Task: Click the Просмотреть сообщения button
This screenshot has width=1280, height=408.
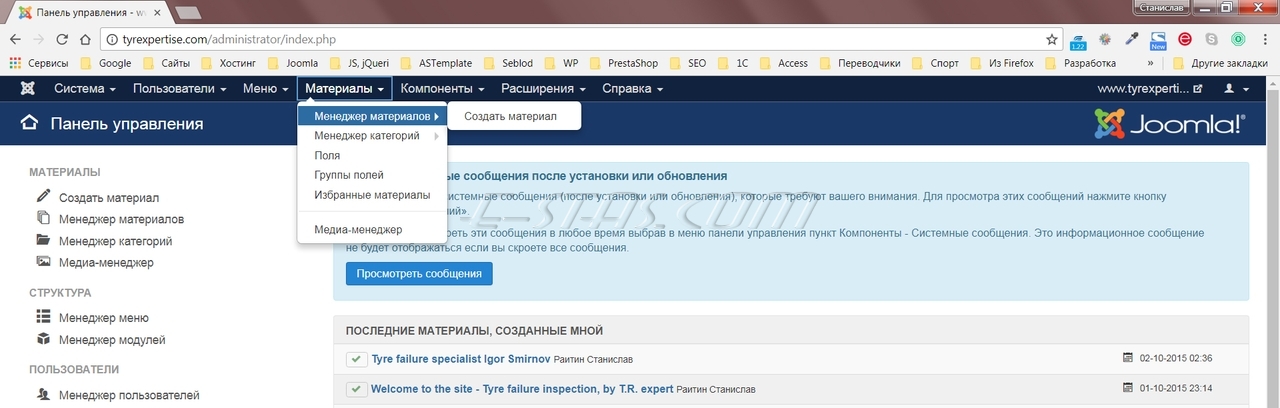Action: 419,273
